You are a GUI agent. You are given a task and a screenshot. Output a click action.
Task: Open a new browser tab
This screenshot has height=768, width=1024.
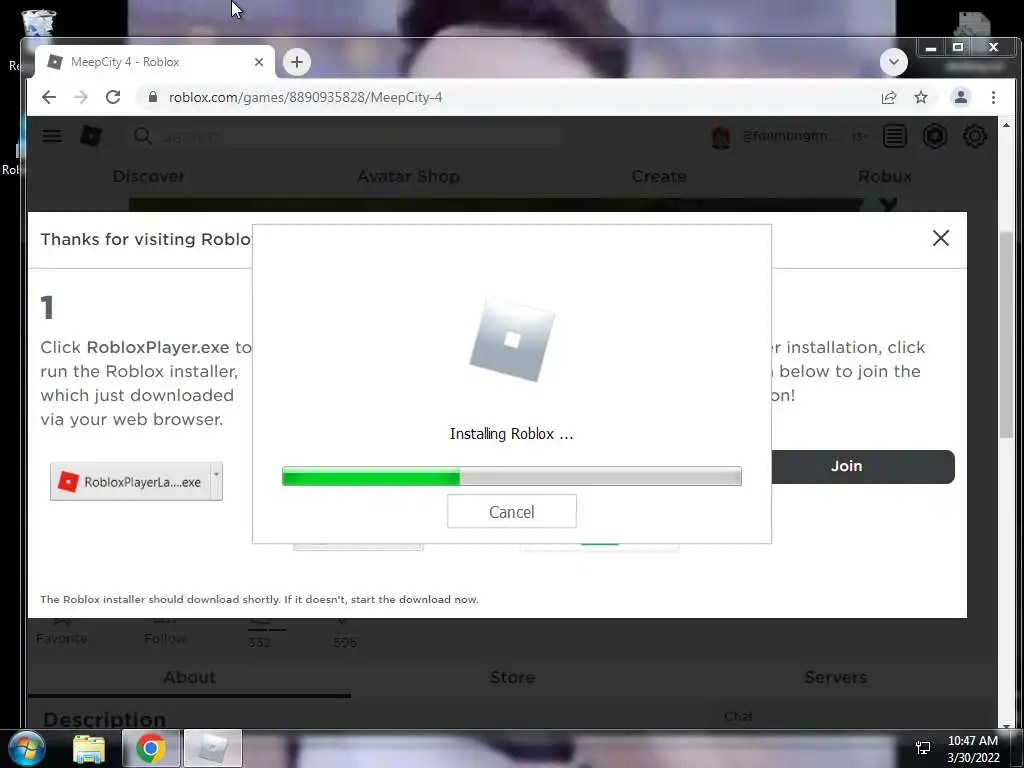[x=296, y=62]
